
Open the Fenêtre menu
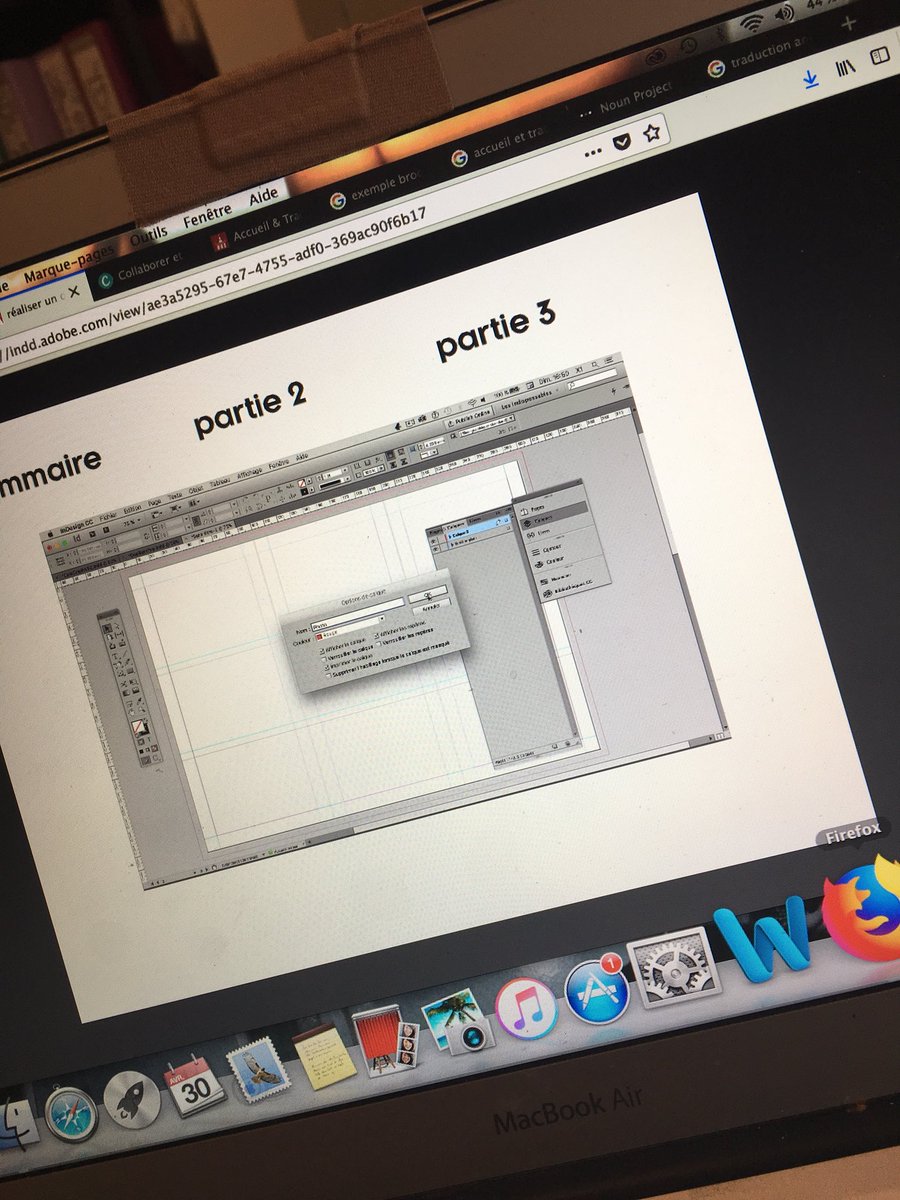pos(207,214)
